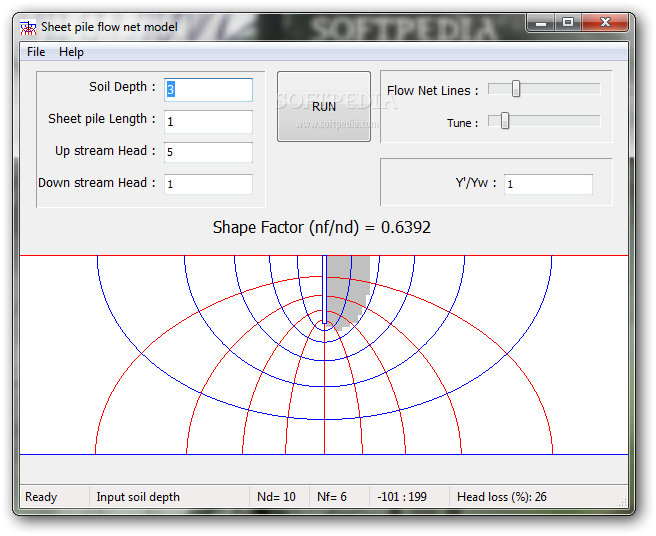Click the Sheet pile Length field
Screen dimensions: 656x536
208,122
